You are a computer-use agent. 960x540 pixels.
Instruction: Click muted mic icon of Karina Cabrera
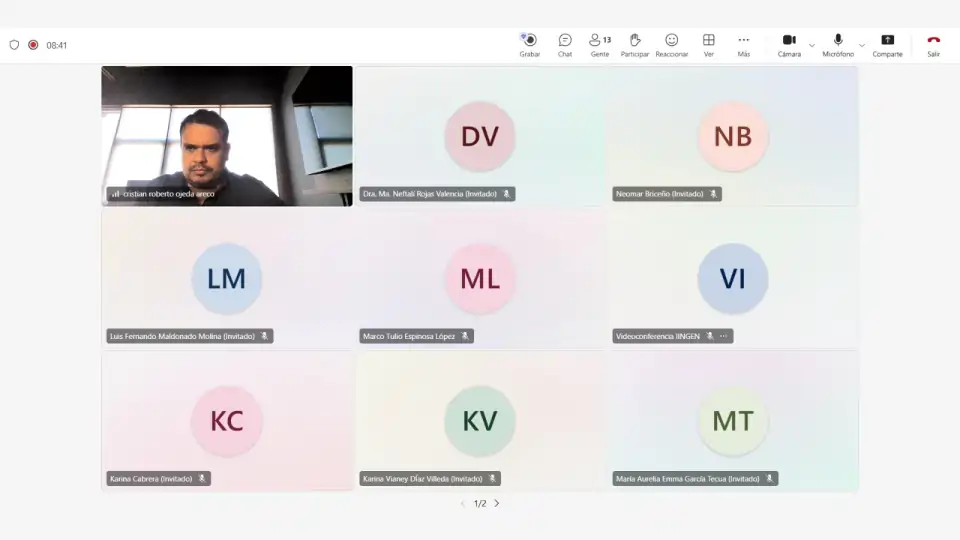click(x=201, y=479)
